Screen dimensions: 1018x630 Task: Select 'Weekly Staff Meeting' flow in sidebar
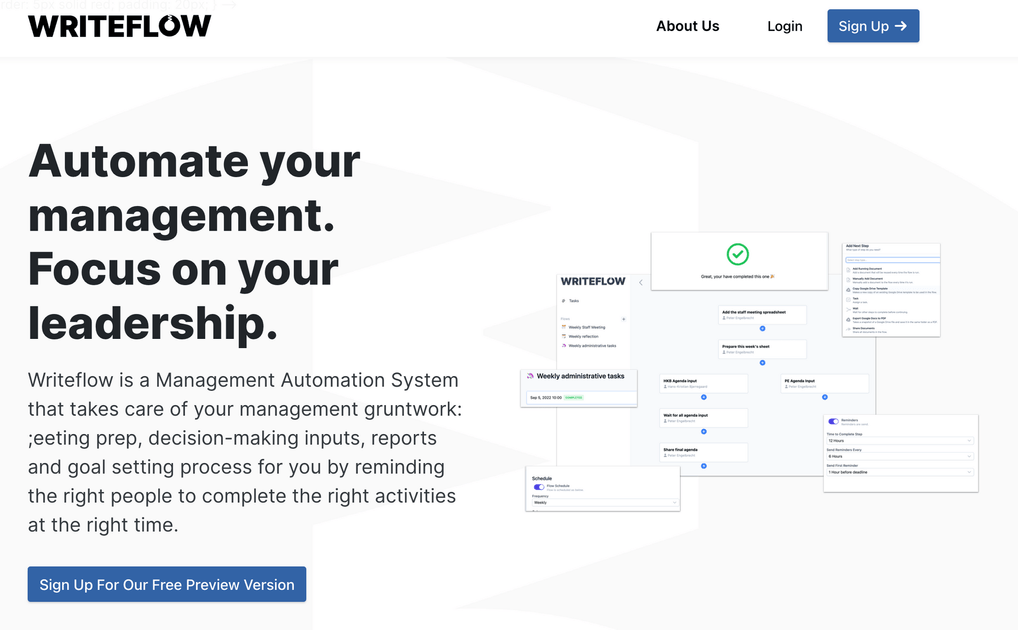(x=588, y=327)
